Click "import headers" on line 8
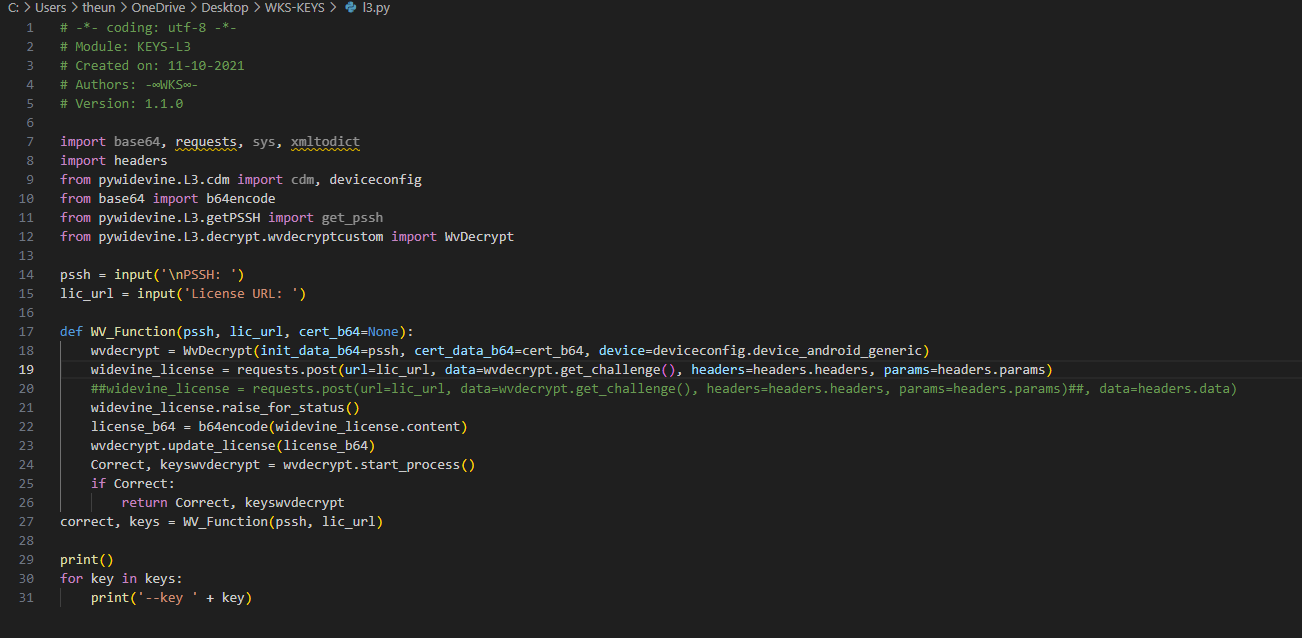This screenshot has width=1302, height=638. click(114, 160)
